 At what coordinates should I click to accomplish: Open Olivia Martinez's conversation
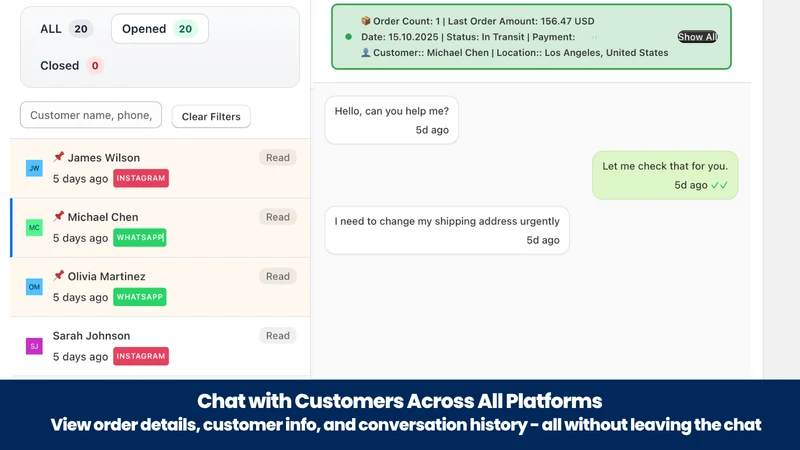(160, 287)
